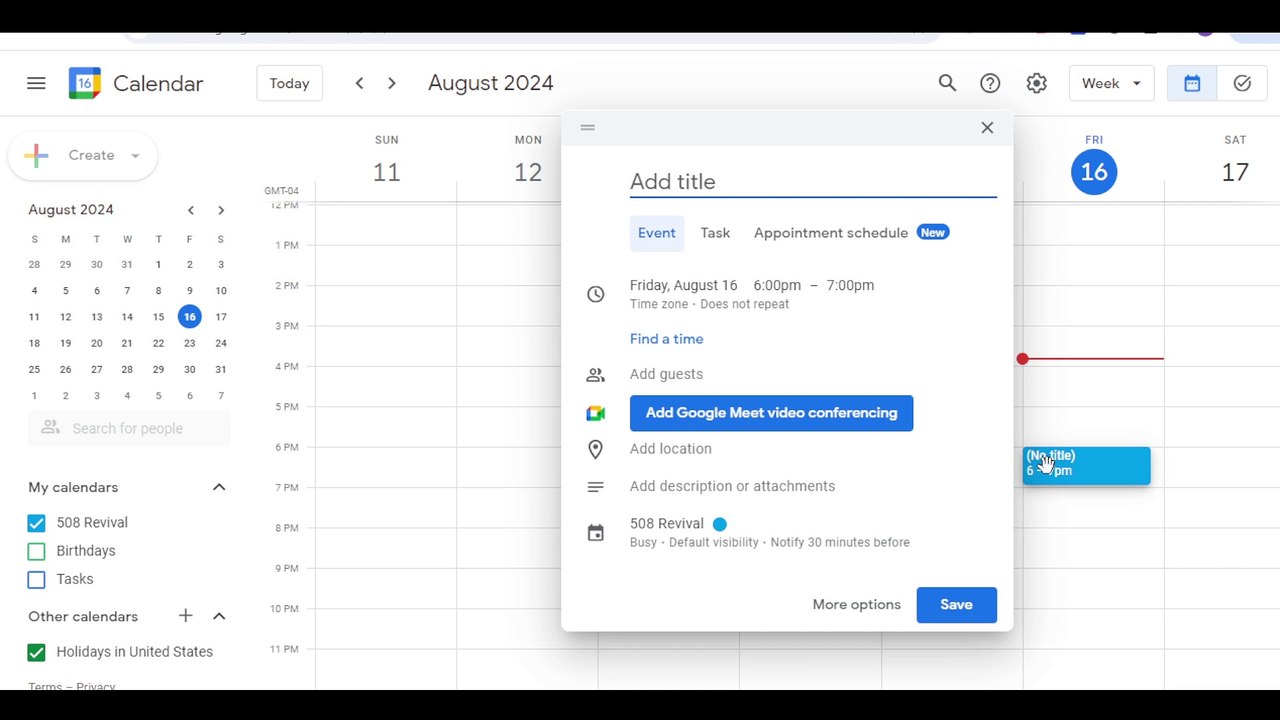This screenshot has height=720, width=1280.
Task: Click the Add title field
Action: [813, 182]
